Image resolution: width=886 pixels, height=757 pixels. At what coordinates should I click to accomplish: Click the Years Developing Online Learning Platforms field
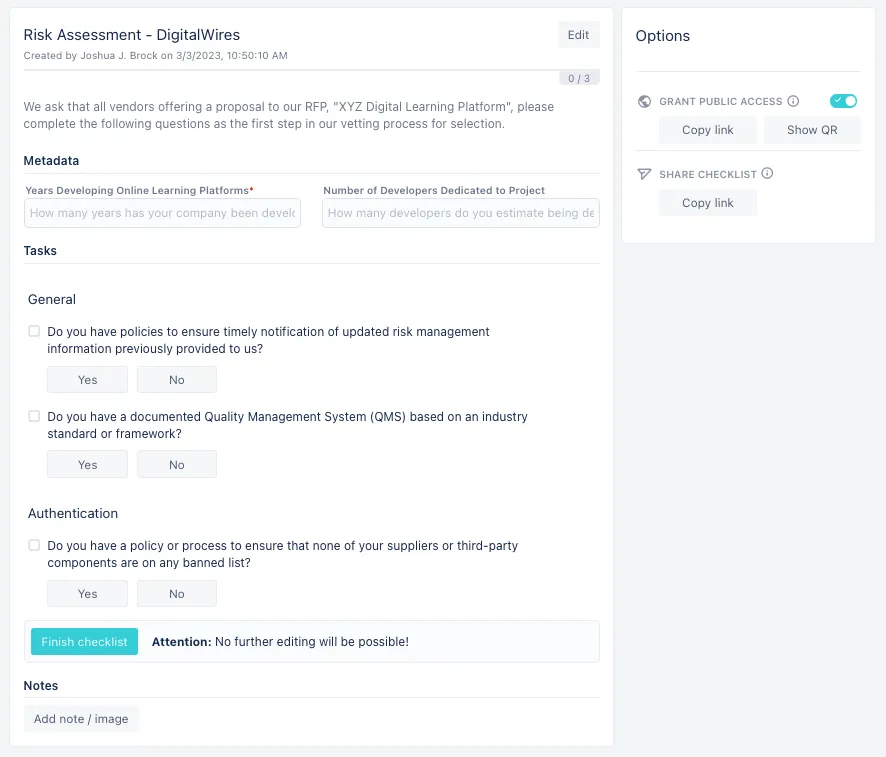tap(162, 213)
